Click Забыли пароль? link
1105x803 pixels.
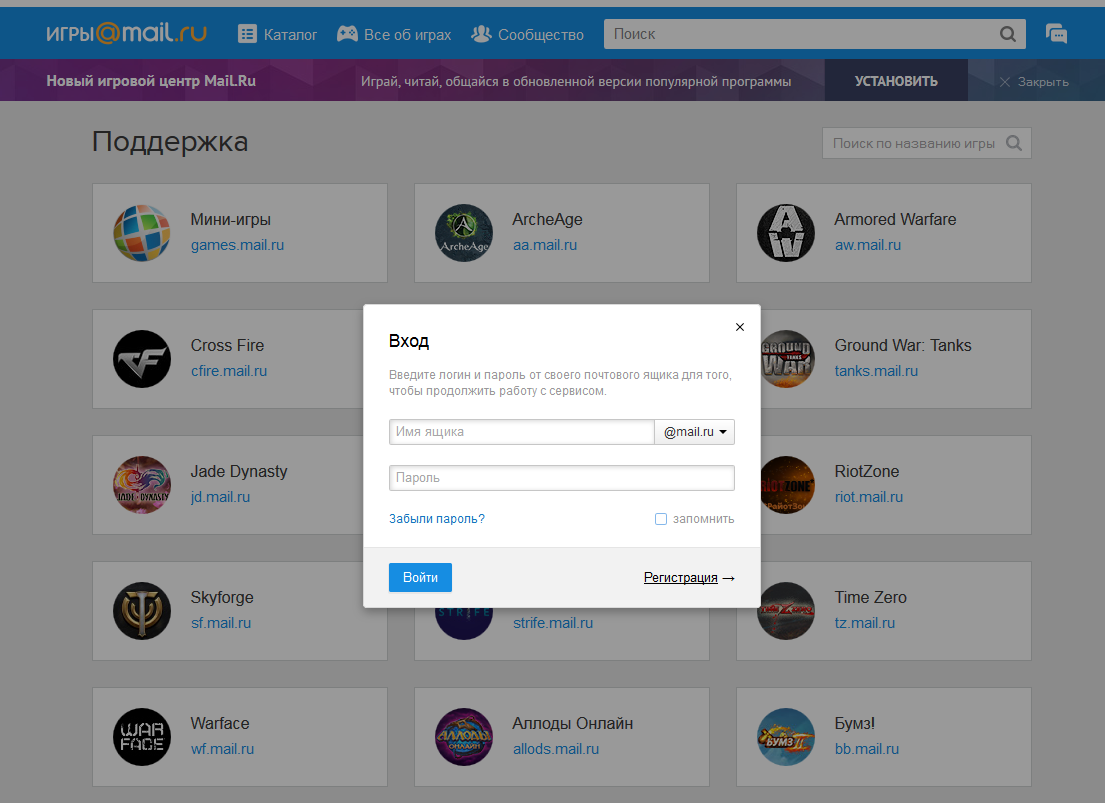pyautogui.click(x=437, y=519)
